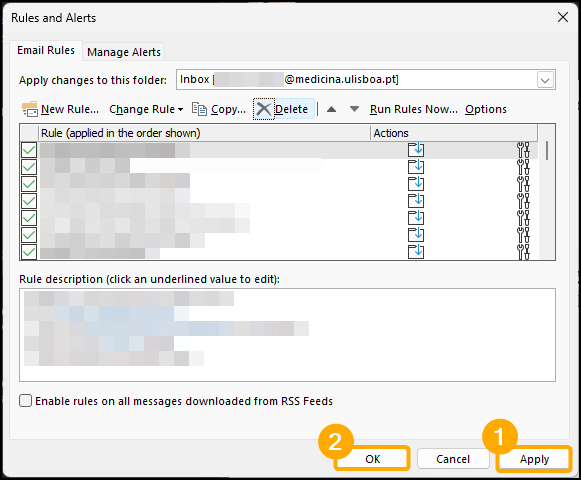
Task: Click Run Rules Now
Action: 414,109
